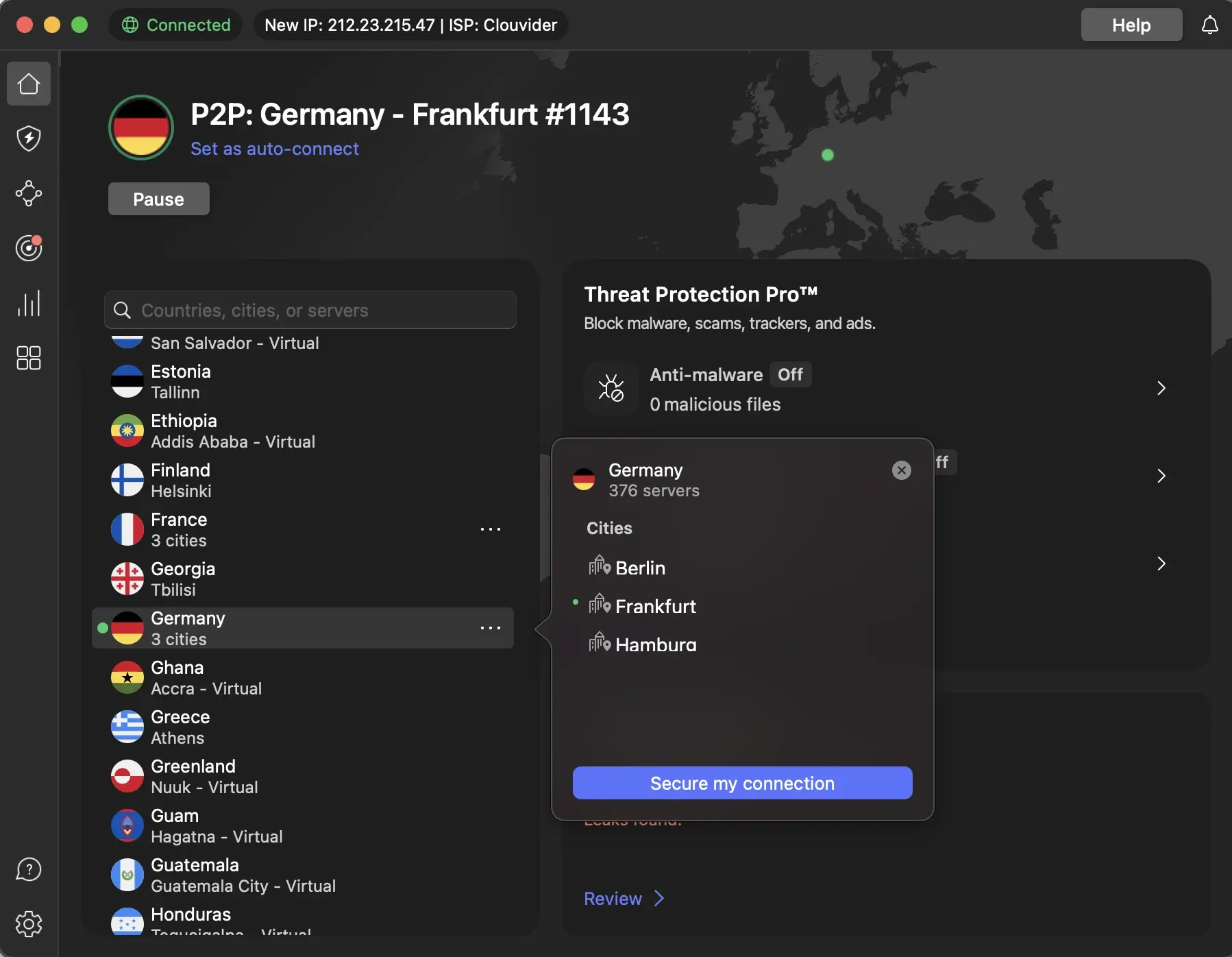Open connection statistics via the bar chart icon
This screenshot has height=957, width=1232.
[28, 303]
